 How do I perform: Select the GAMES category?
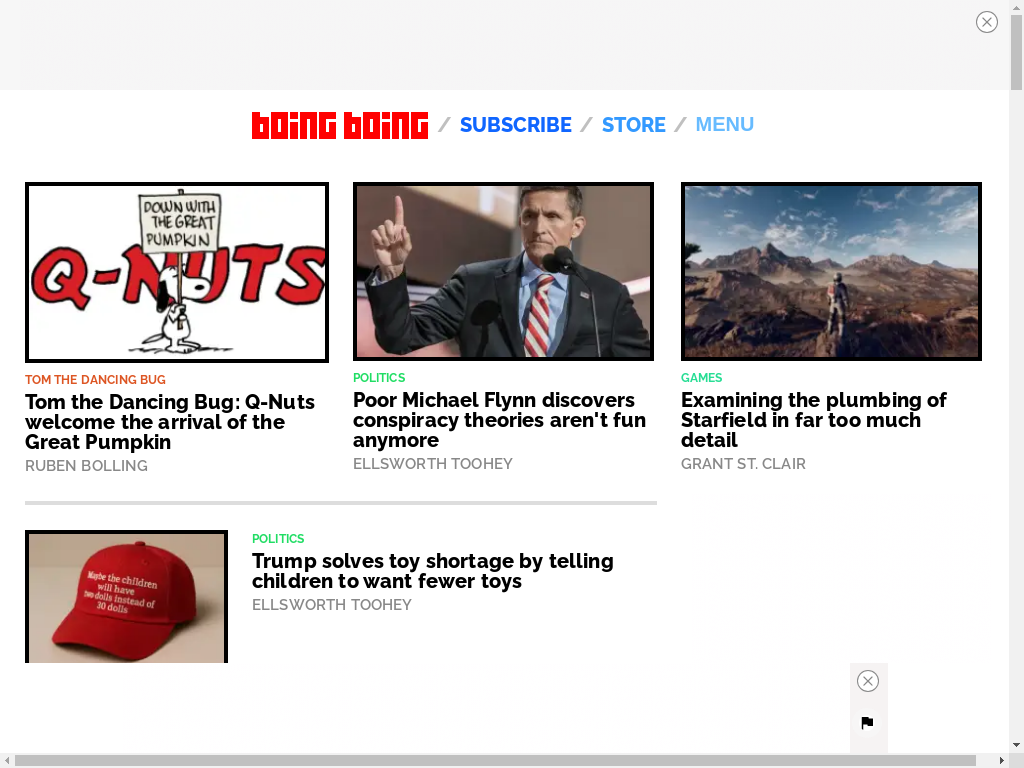tap(701, 377)
